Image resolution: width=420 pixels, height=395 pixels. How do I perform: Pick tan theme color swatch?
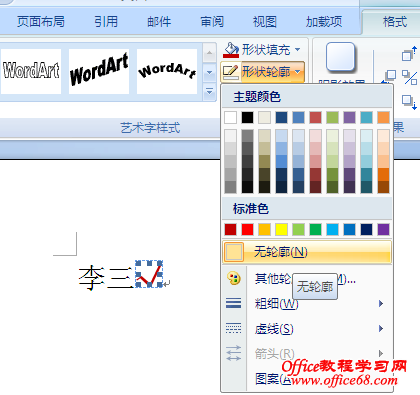click(x=264, y=117)
